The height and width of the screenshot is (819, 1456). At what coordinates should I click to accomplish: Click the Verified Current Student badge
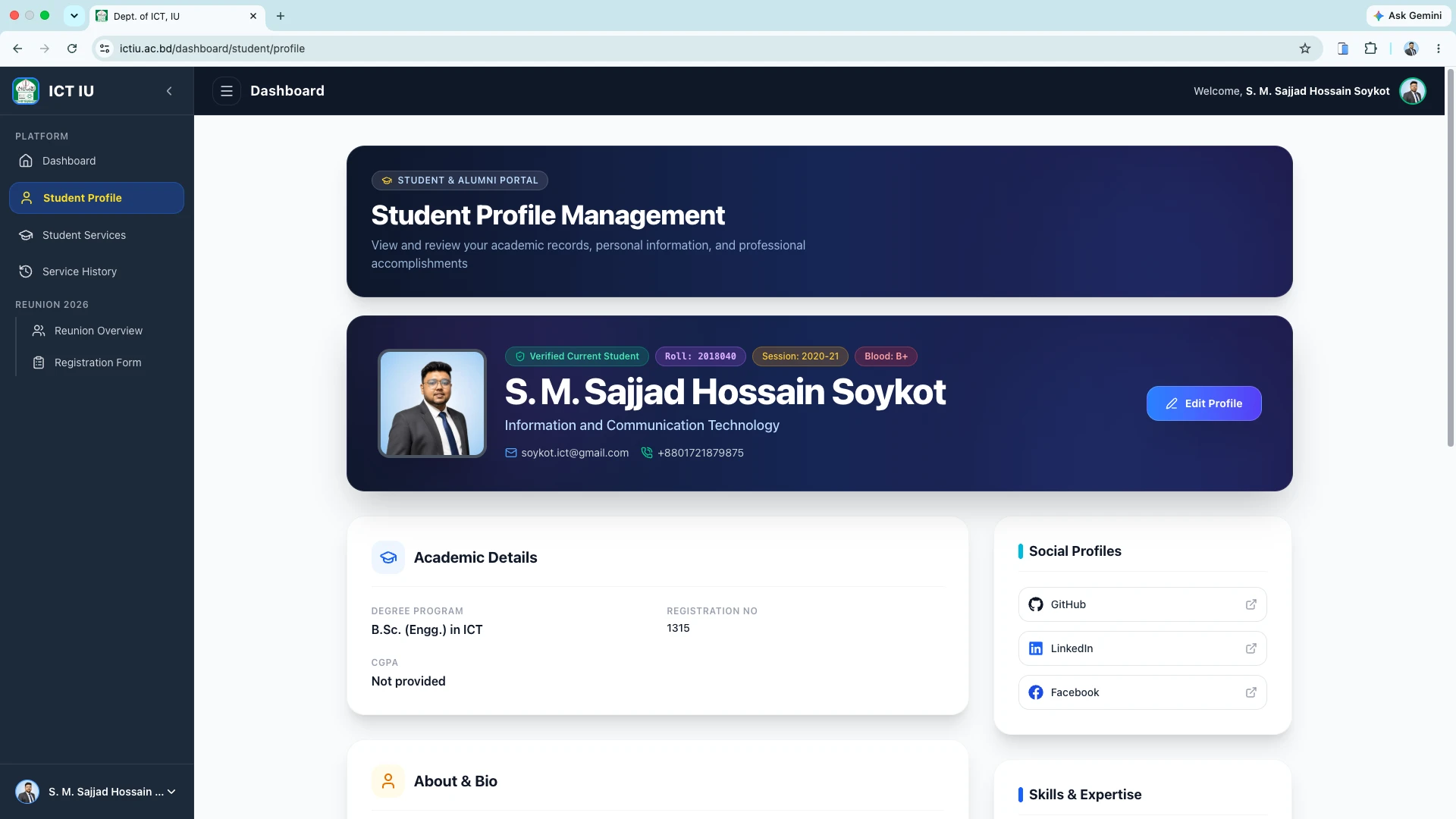[x=577, y=356]
